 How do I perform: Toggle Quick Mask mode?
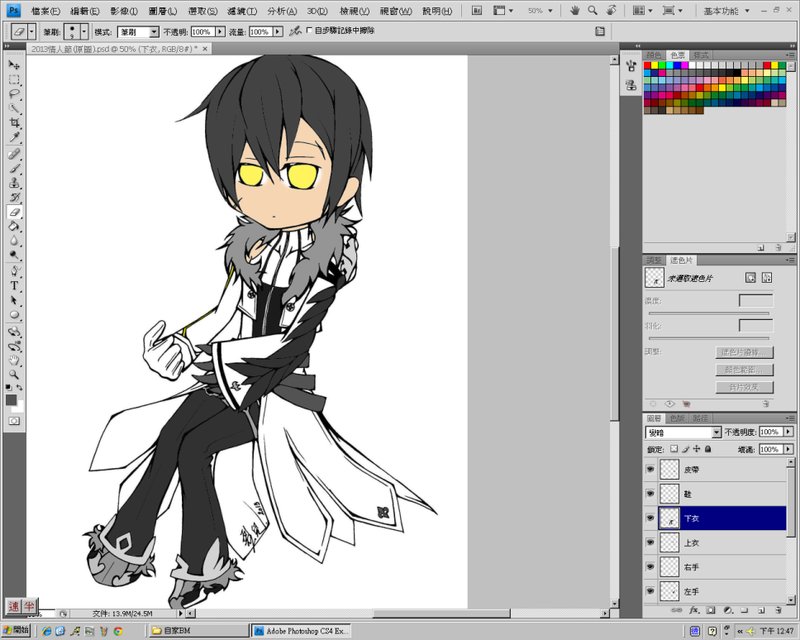point(14,421)
